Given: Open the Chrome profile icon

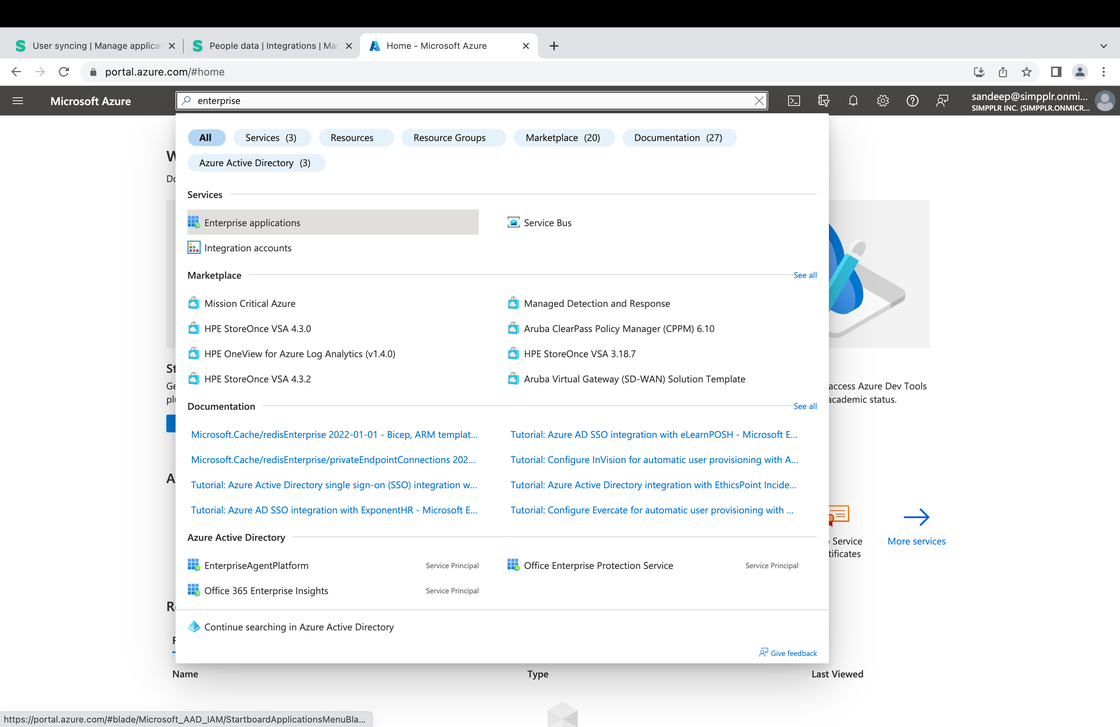Looking at the screenshot, I should 1080,71.
